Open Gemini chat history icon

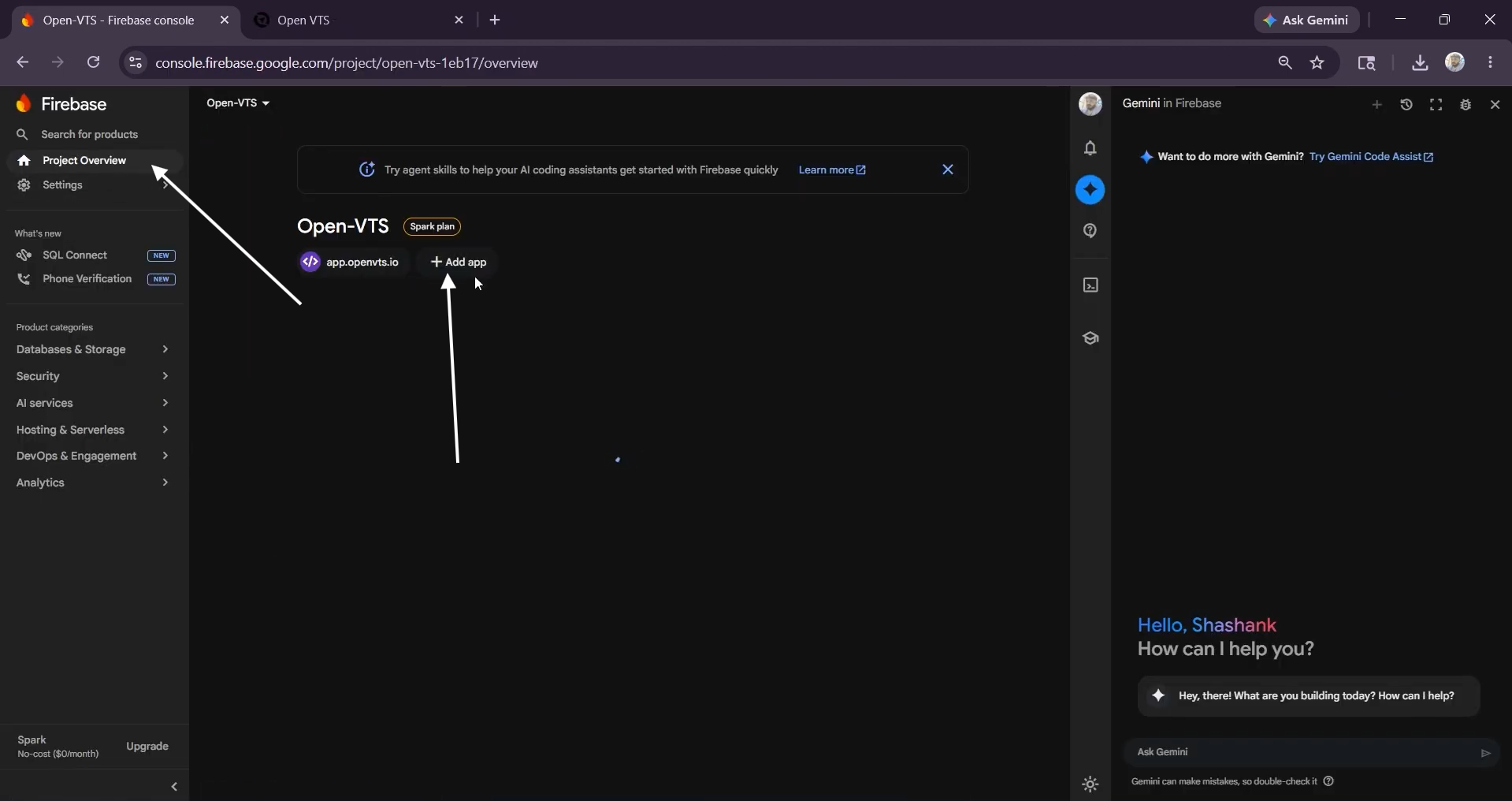coord(1406,105)
